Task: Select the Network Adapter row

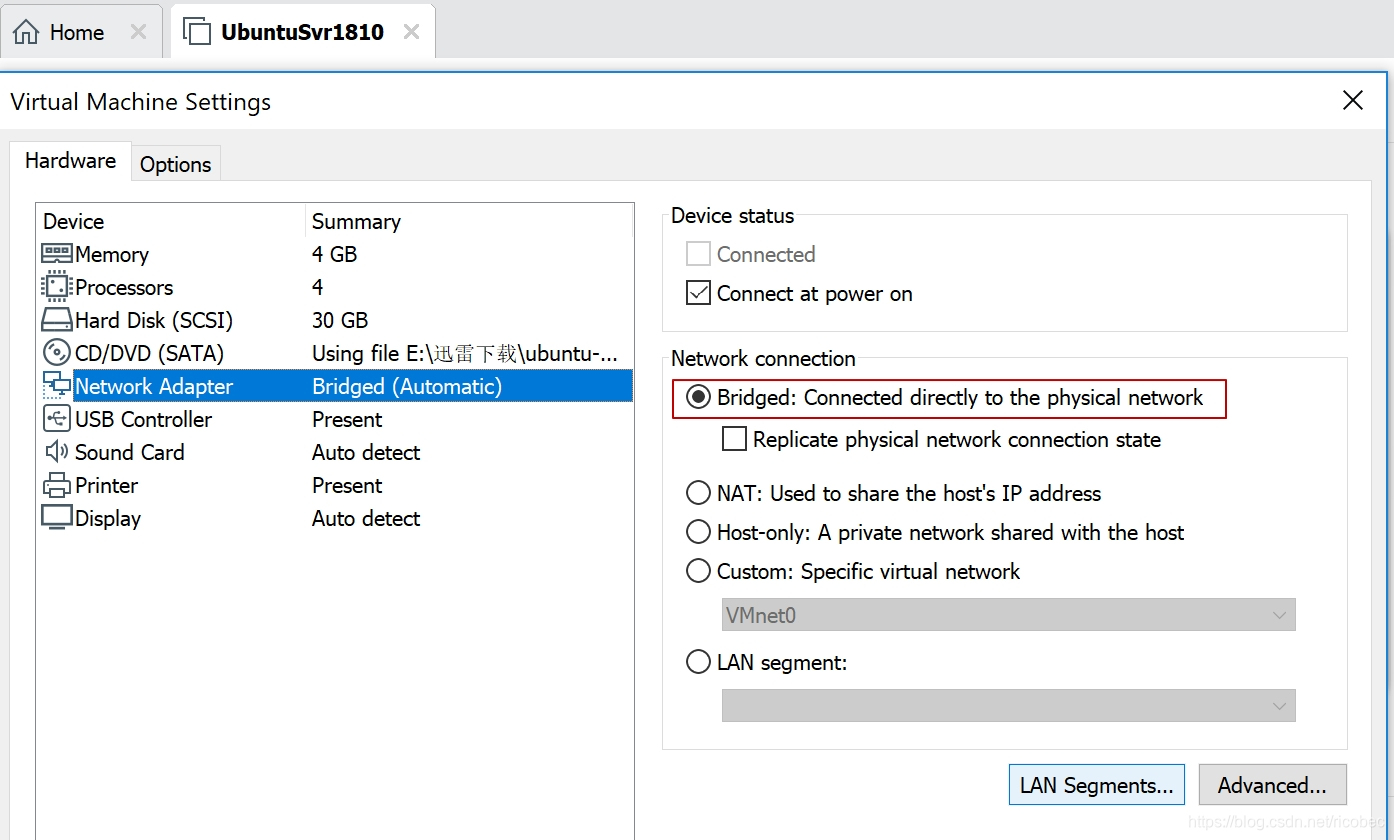Action: coord(335,386)
